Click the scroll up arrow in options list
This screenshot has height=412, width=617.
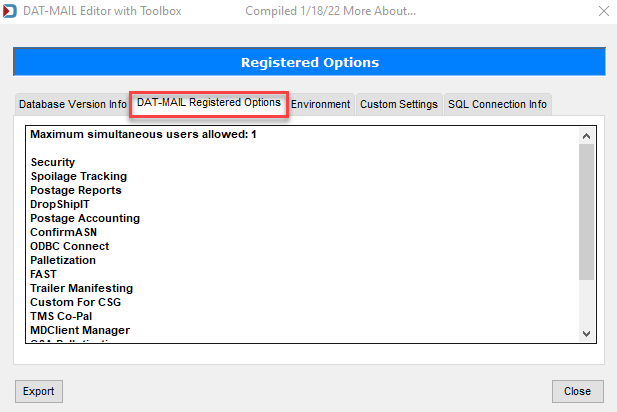tap(586, 136)
